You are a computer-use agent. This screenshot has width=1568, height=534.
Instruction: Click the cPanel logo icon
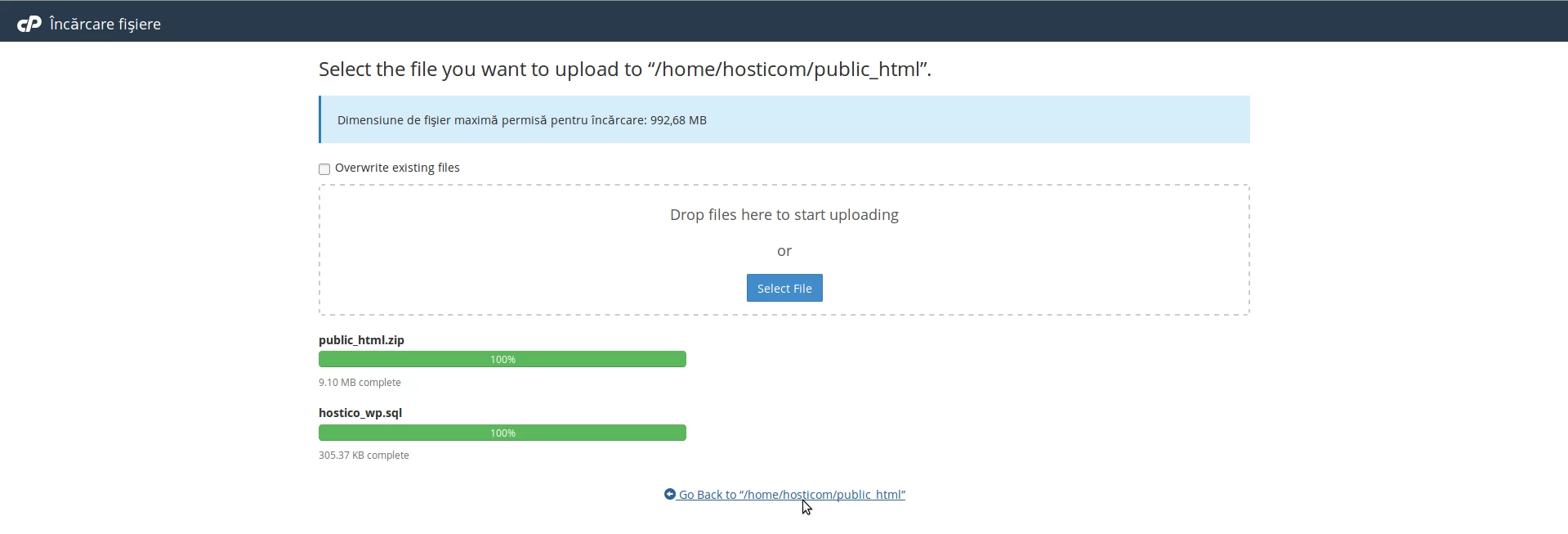[29, 25]
